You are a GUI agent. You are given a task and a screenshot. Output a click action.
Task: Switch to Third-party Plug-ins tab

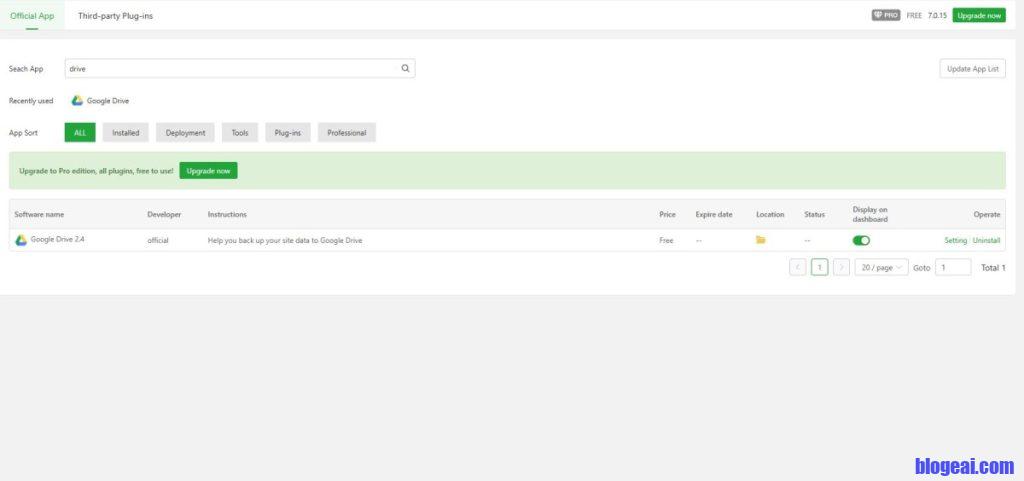coord(115,16)
